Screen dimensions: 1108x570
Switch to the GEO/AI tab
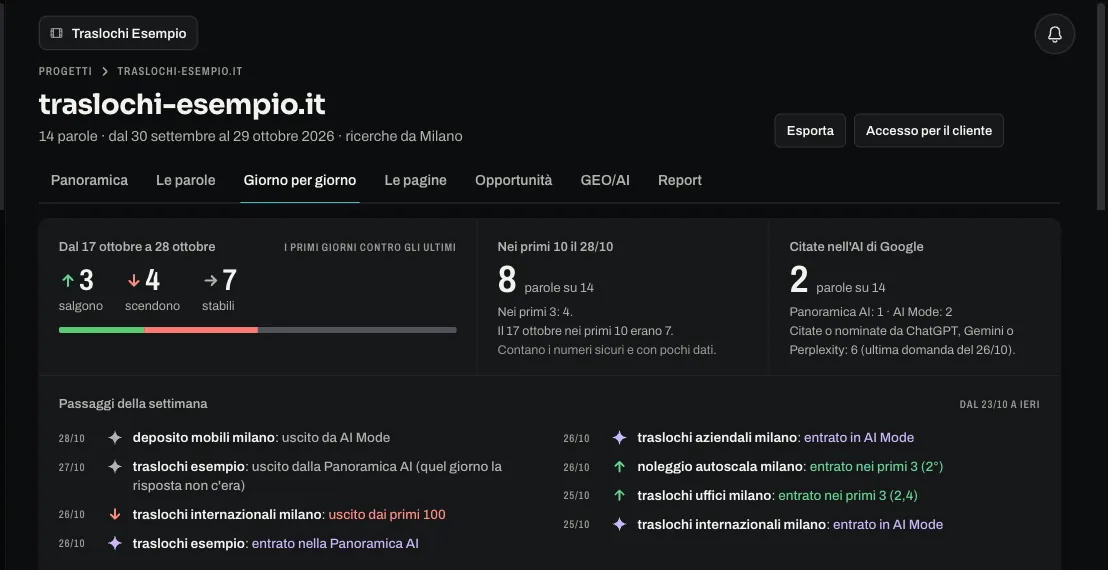pyautogui.click(x=605, y=180)
